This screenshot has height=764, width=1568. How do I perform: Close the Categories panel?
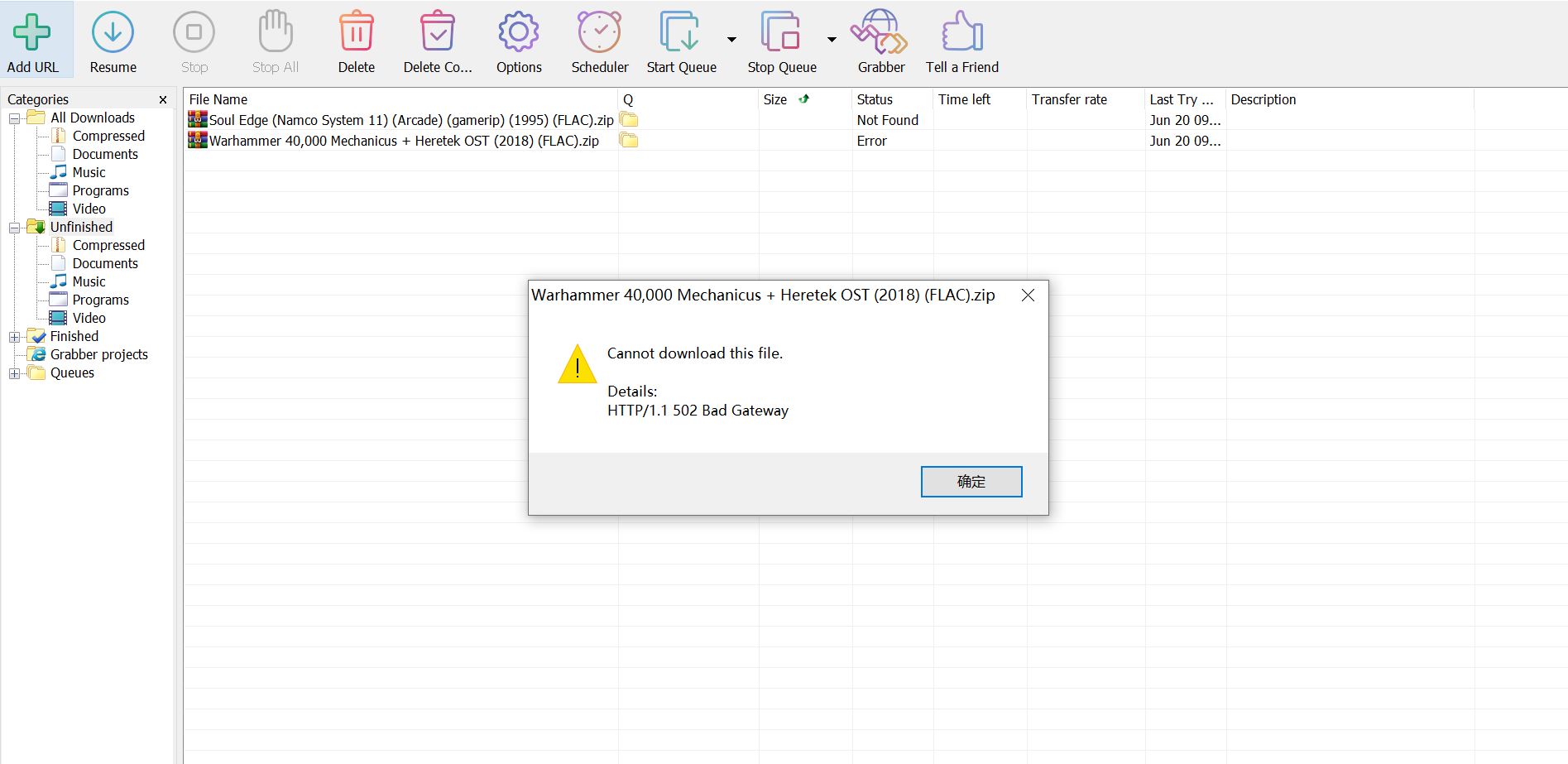pyautogui.click(x=163, y=100)
